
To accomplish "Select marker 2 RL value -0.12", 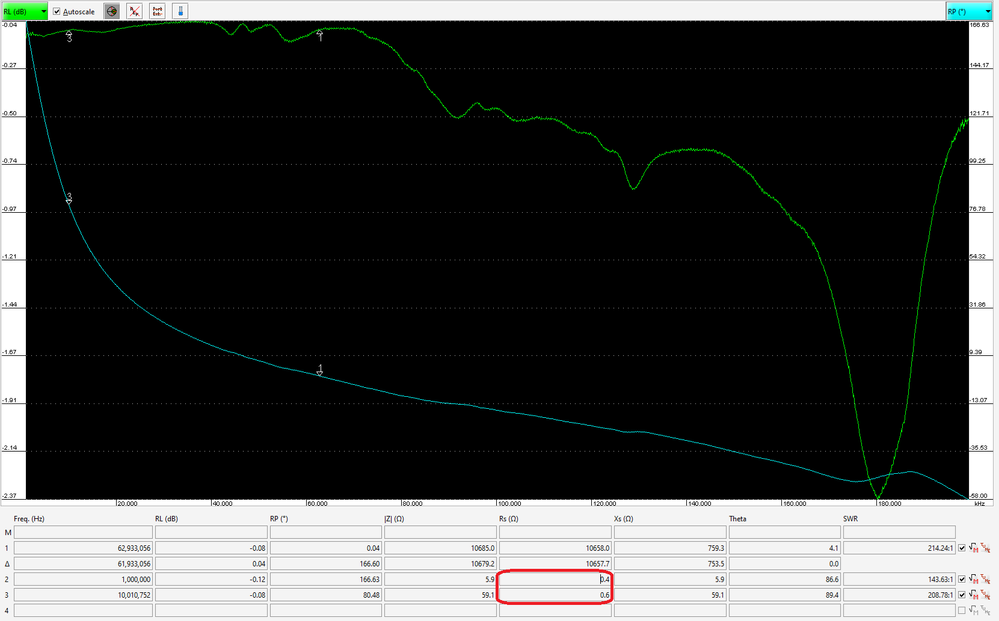I will click(x=211, y=579).
